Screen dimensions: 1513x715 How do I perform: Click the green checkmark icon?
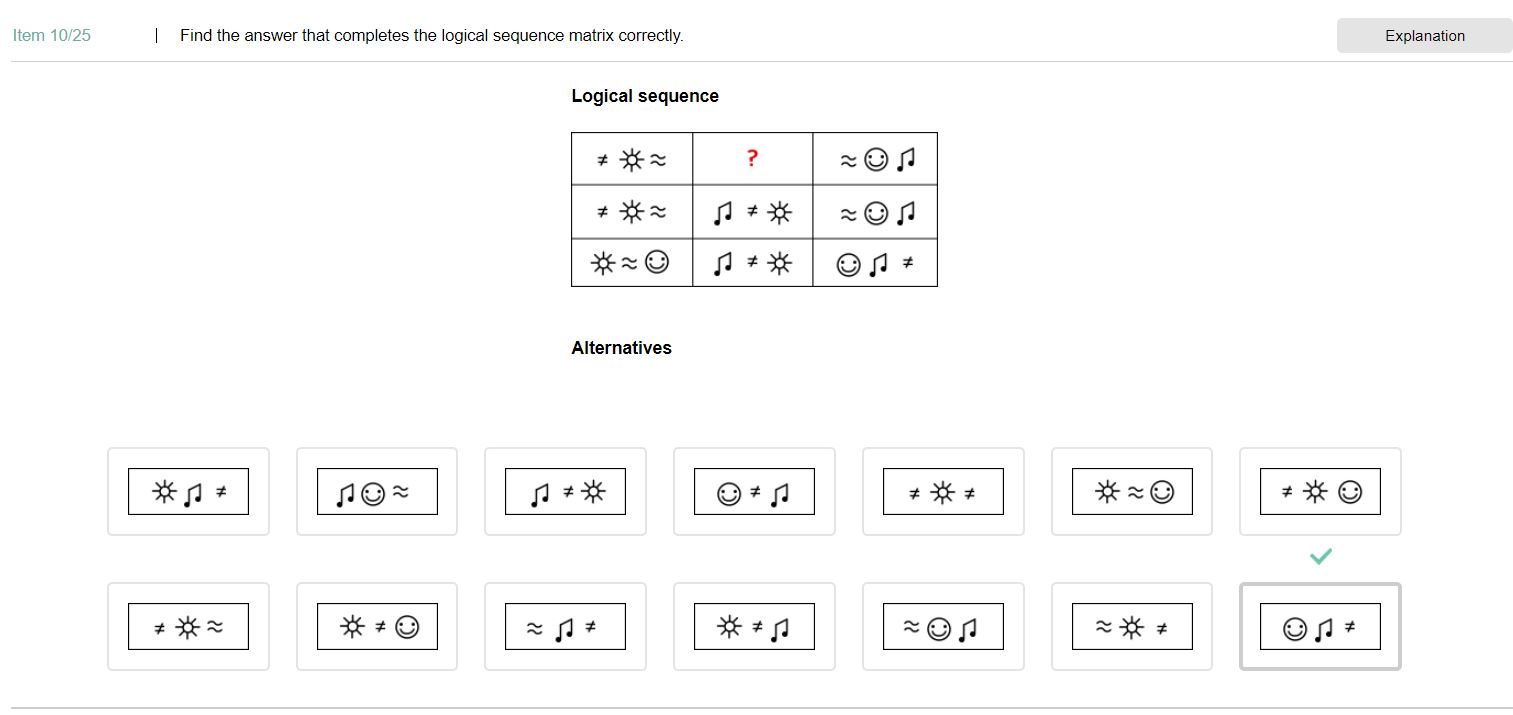pos(1320,557)
